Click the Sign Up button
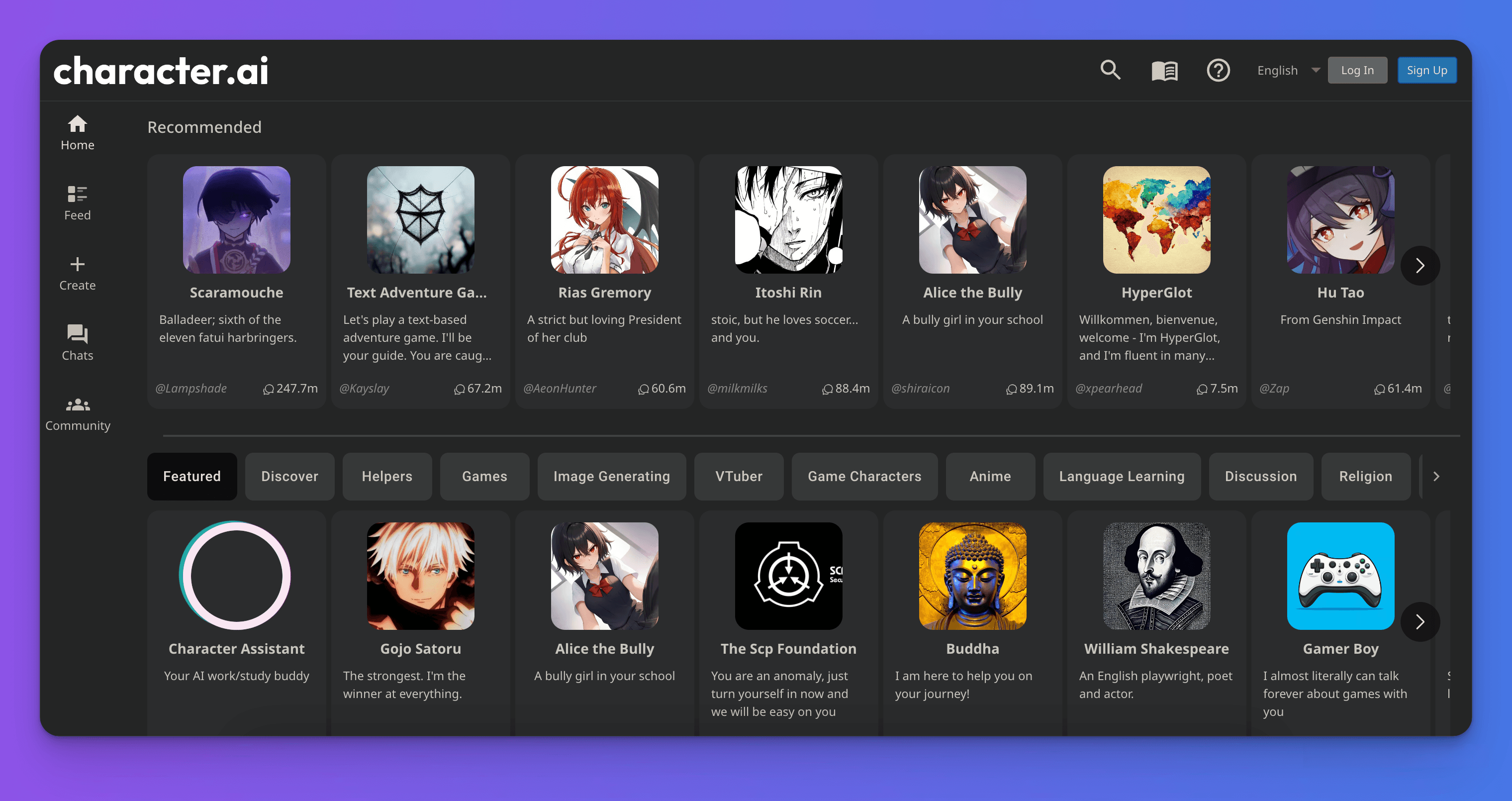The image size is (1512, 801). [1426, 71]
